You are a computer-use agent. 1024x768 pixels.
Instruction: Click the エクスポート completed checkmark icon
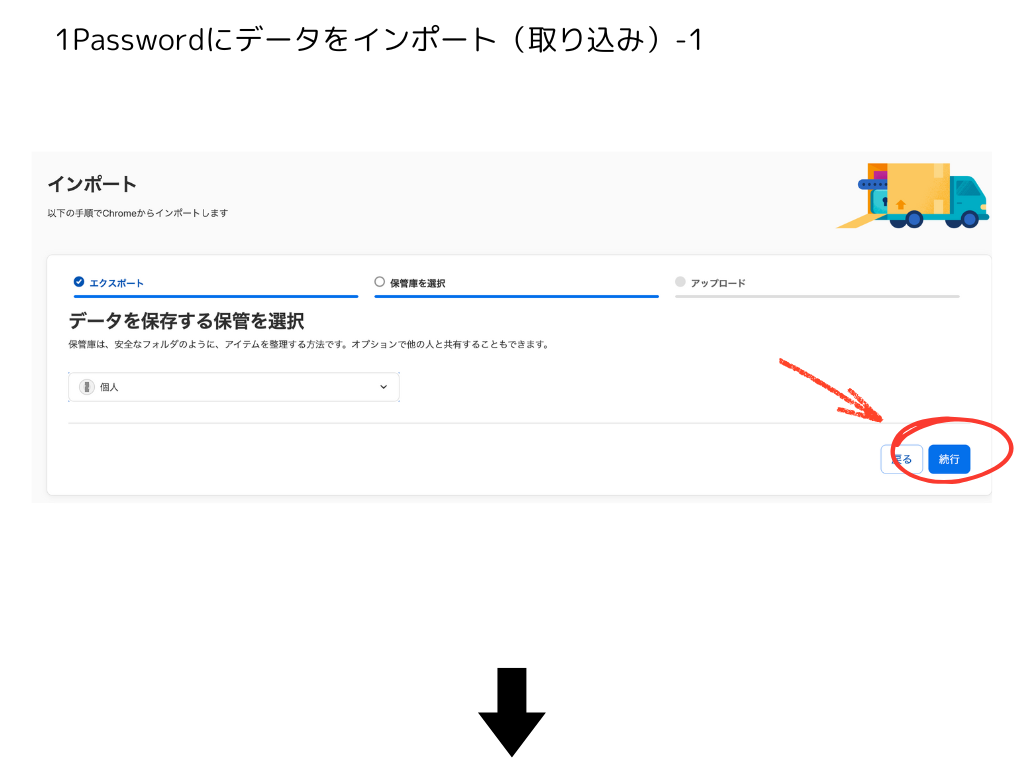(79, 281)
